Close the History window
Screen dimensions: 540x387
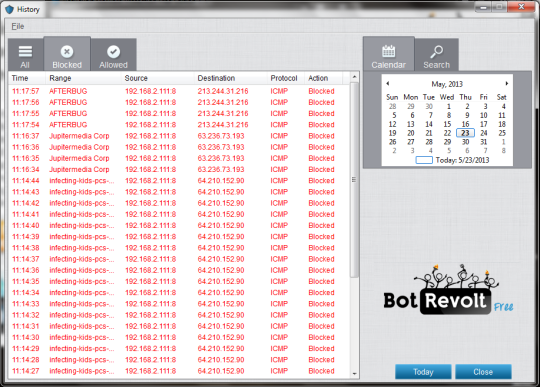(521, 7)
